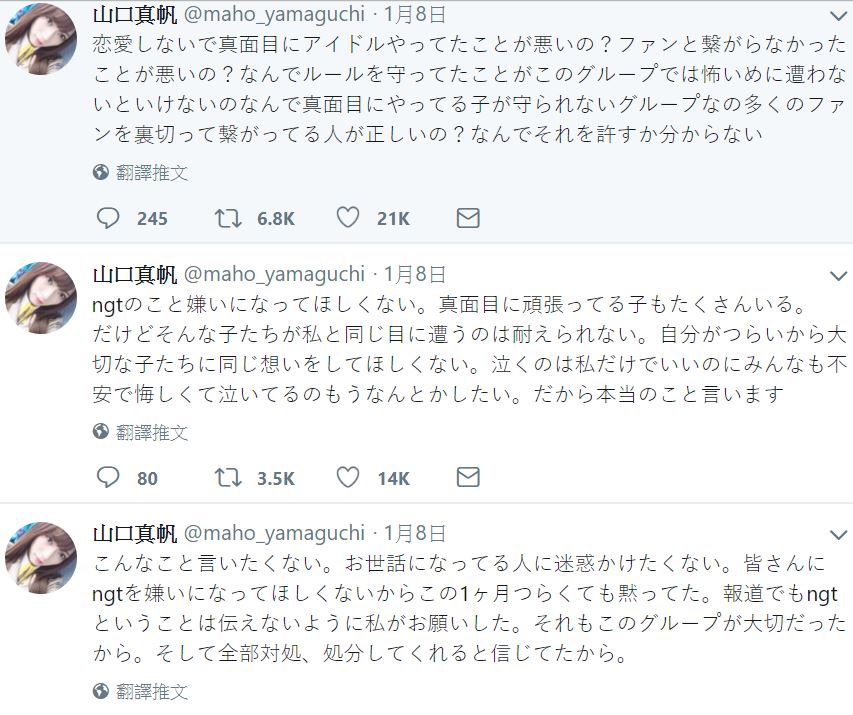The height and width of the screenshot is (715, 853).
Task: Like the tweet with 14K likes
Action: pyautogui.click(x=348, y=478)
